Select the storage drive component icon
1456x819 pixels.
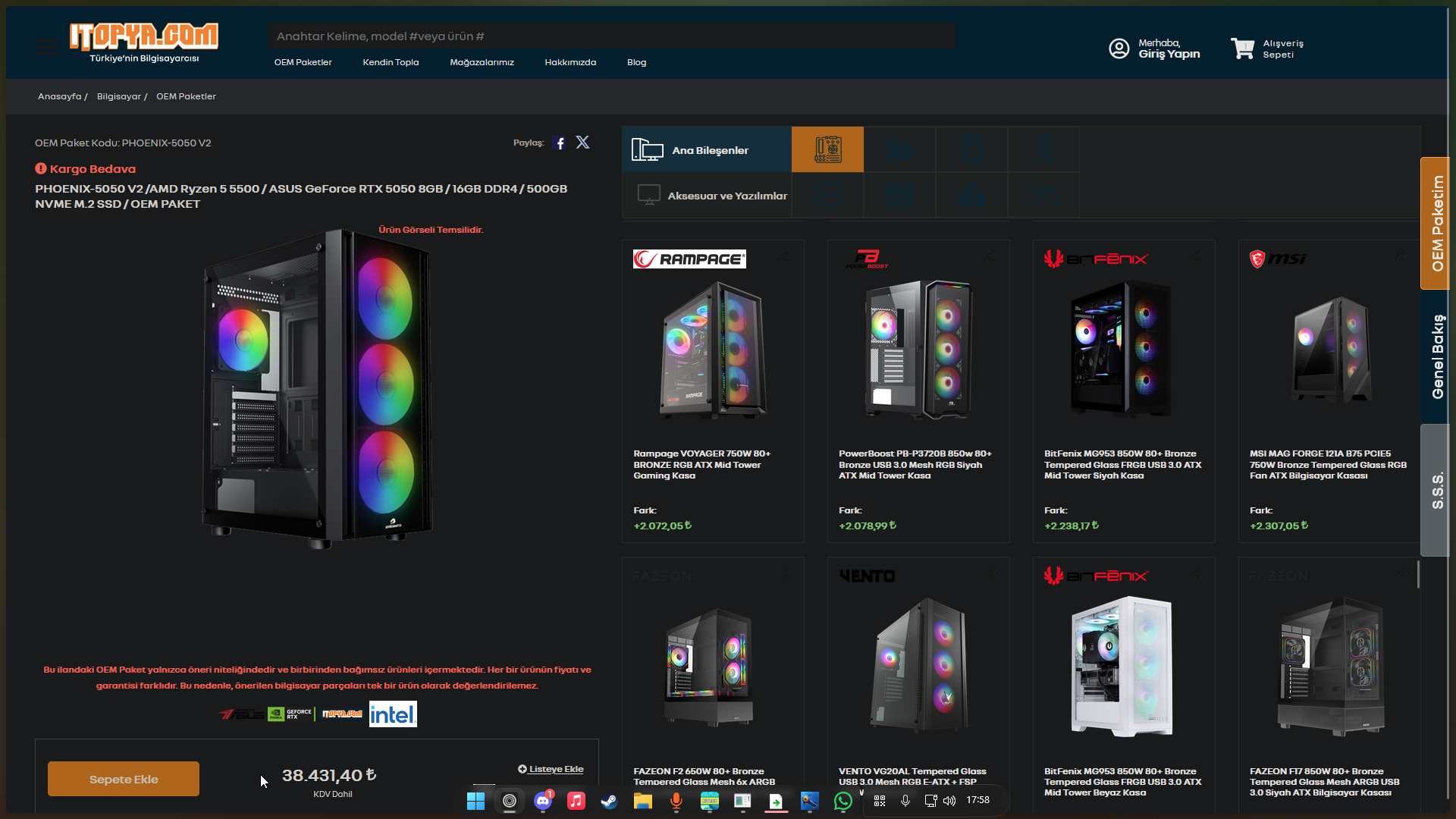pyautogui.click(x=971, y=149)
